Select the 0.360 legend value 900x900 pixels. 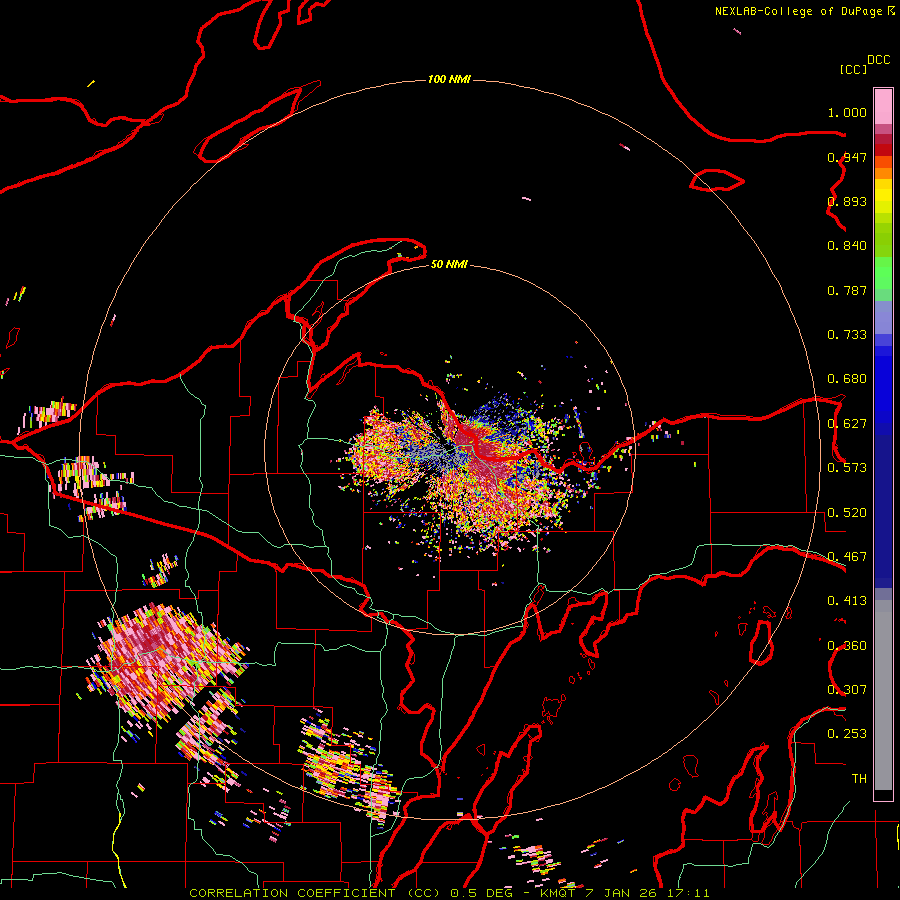coord(847,646)
